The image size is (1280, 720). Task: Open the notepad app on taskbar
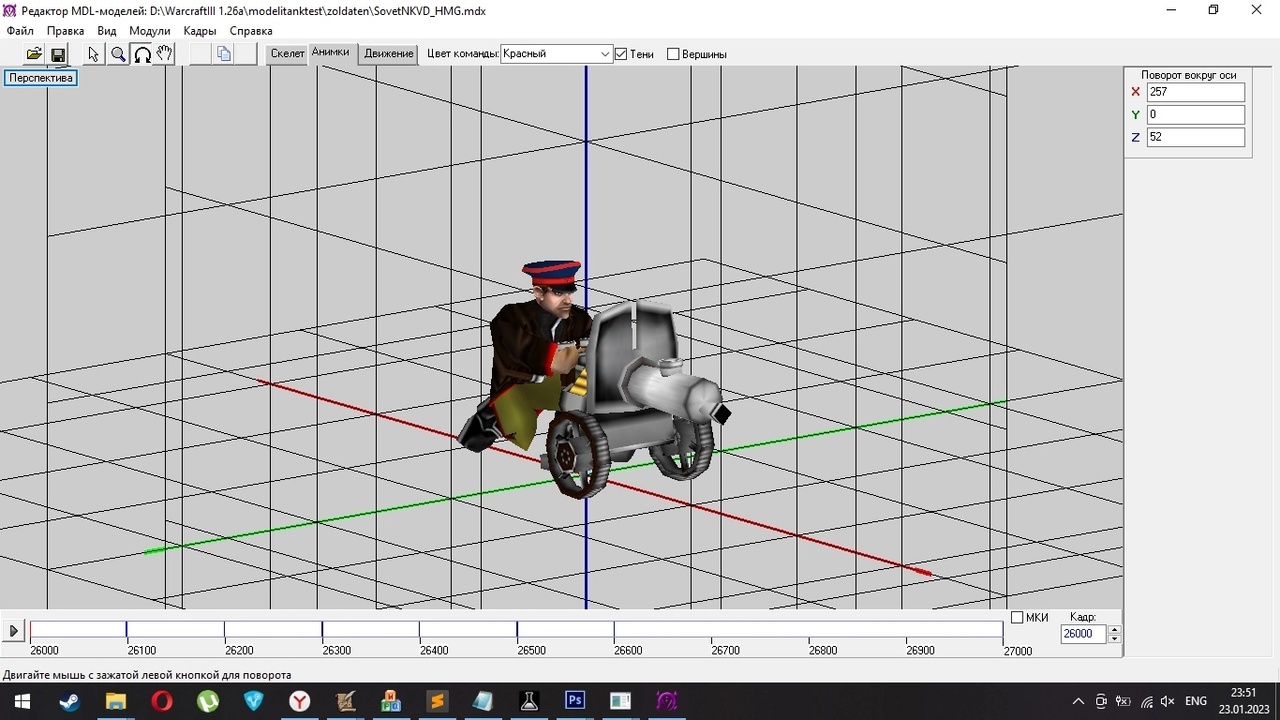click(483, 701)
